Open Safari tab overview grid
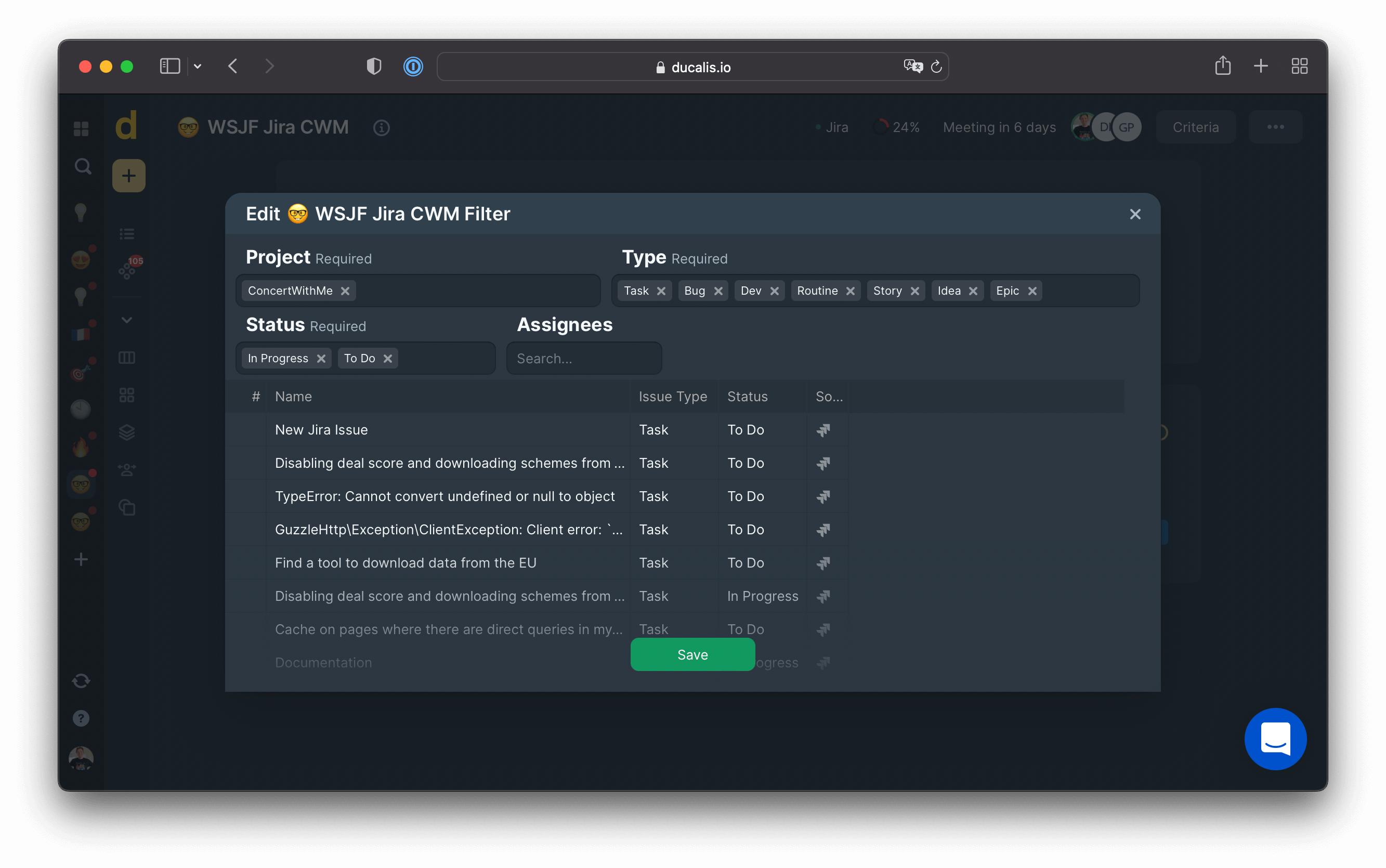Screen dimensions: 1386x868 coord(1299,67)
